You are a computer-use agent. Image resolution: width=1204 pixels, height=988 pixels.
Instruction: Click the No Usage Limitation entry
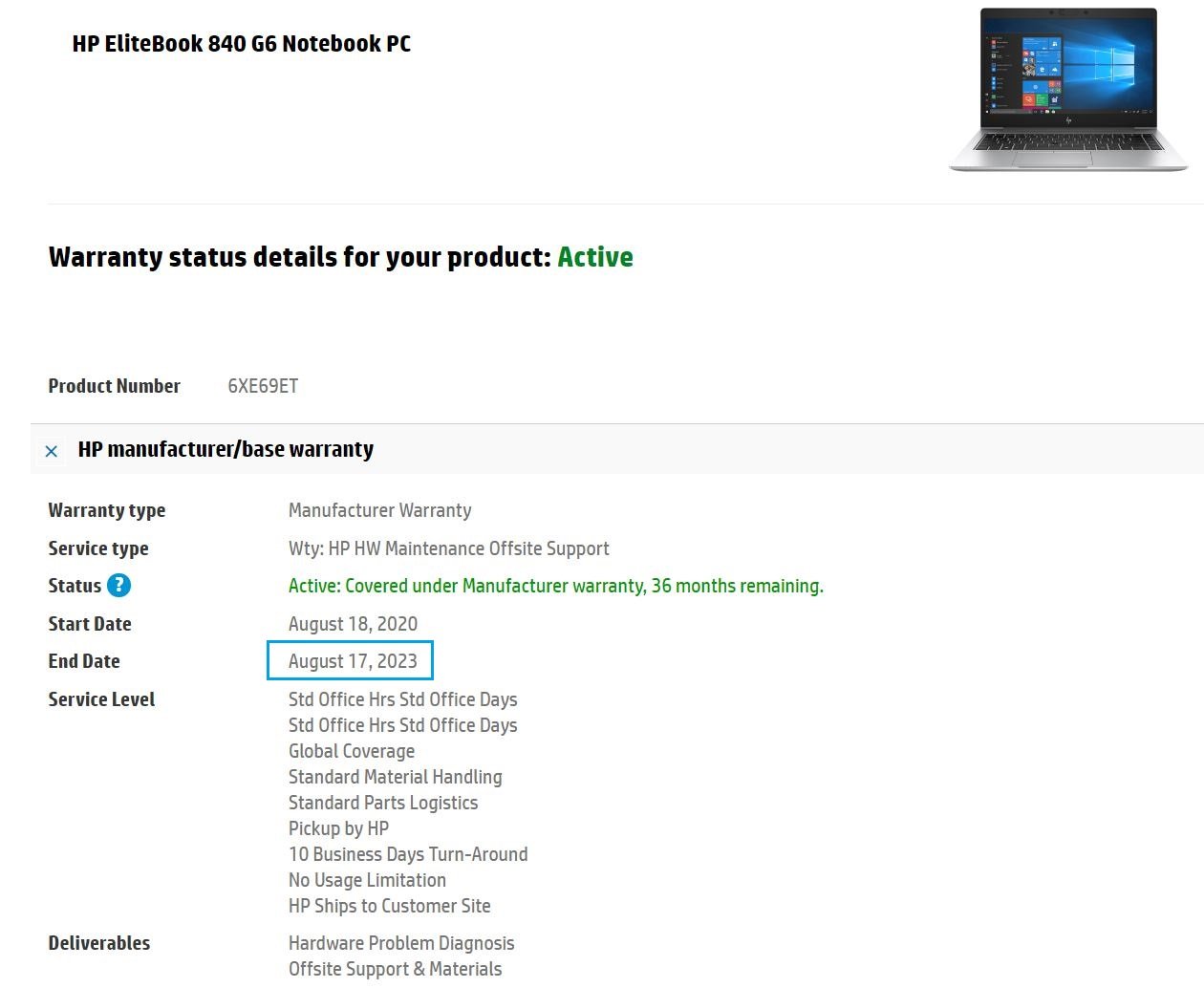coord(367,880)
